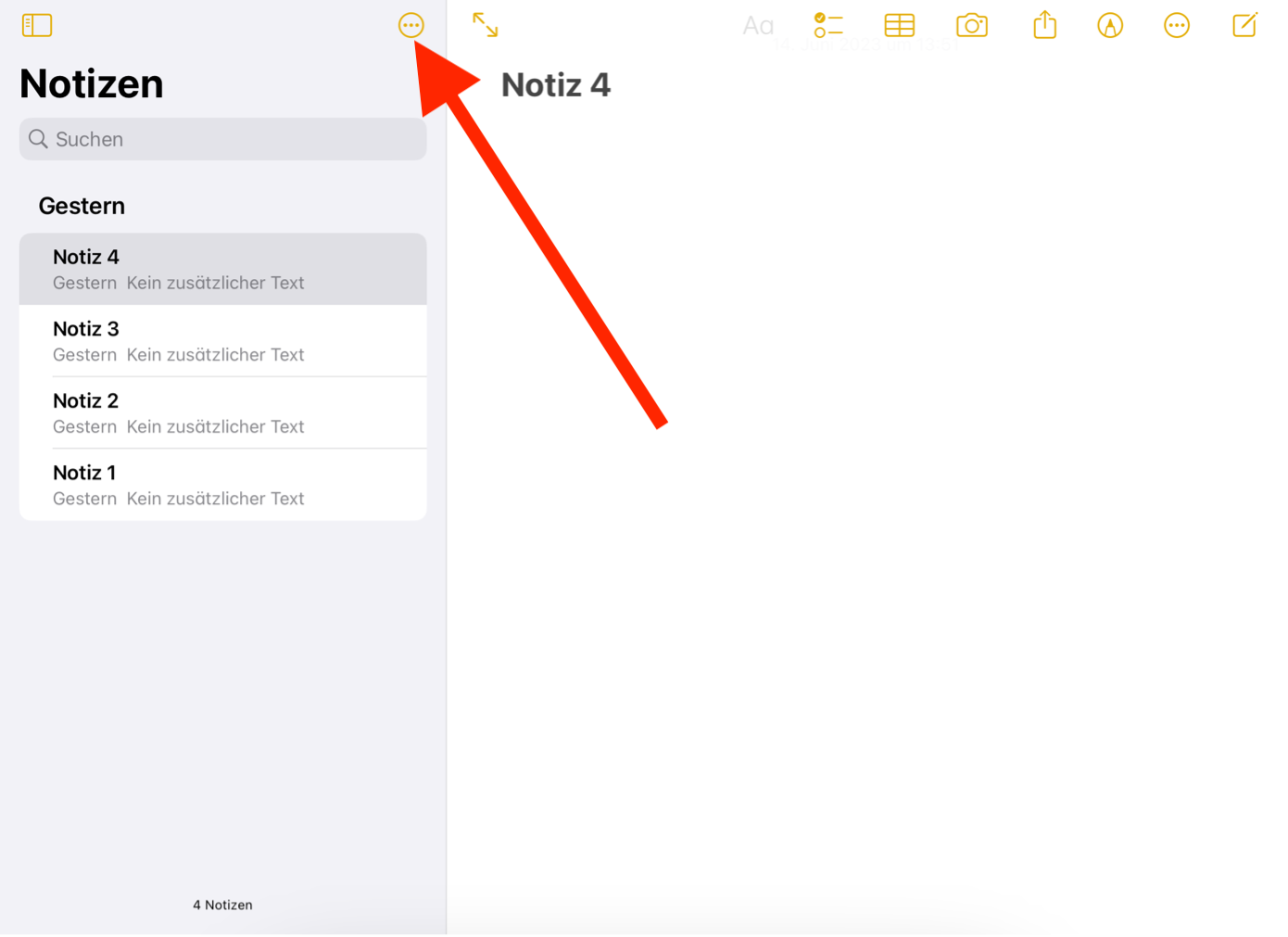Open Notiz 1 from the list
This screenshot has width=1288, height=937.
point(222,485)
